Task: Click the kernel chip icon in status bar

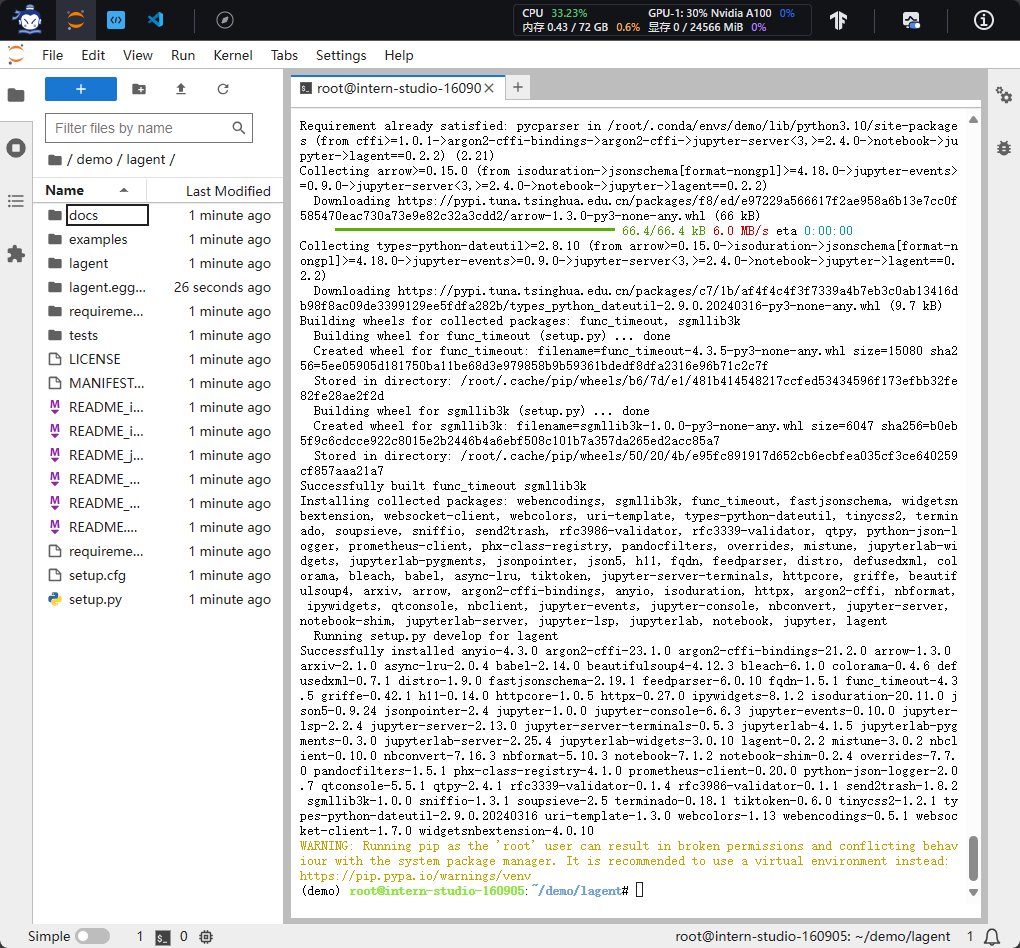Action: (206, 937)
